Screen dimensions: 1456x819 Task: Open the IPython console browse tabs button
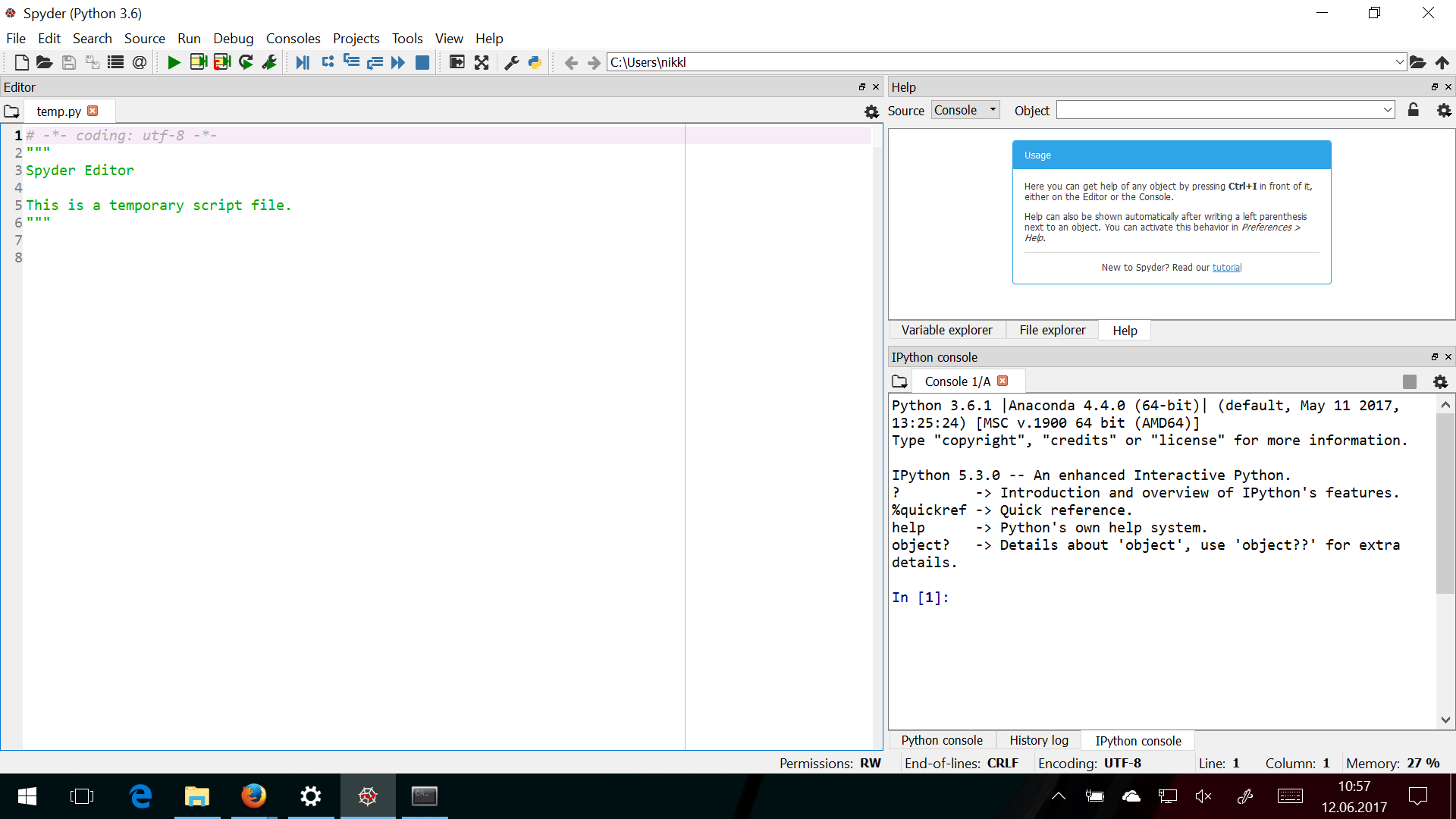click(x=899, y=381)
